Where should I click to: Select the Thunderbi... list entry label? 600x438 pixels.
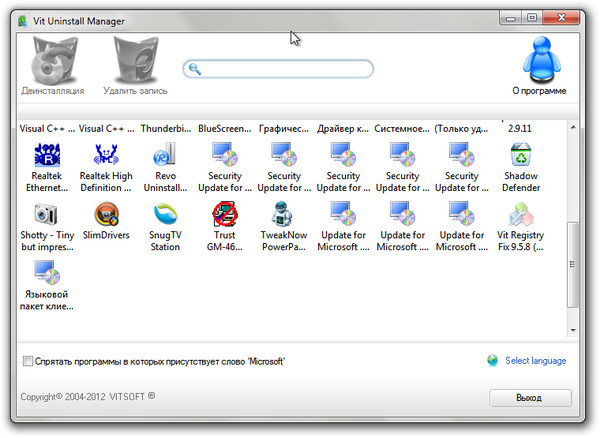pyautogui.click(x=166, y=129)
